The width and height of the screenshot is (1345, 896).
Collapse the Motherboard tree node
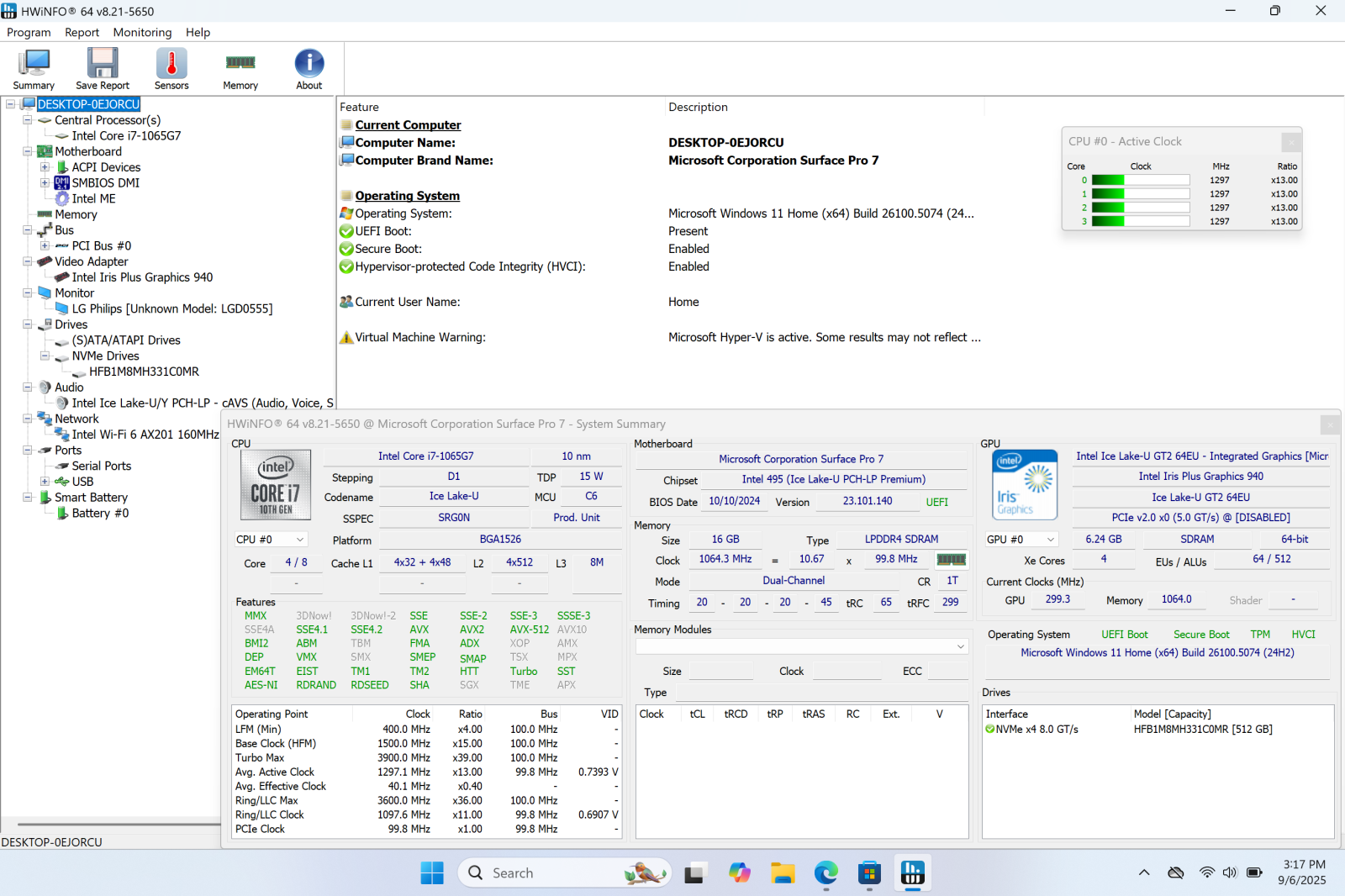click(28, 152)
